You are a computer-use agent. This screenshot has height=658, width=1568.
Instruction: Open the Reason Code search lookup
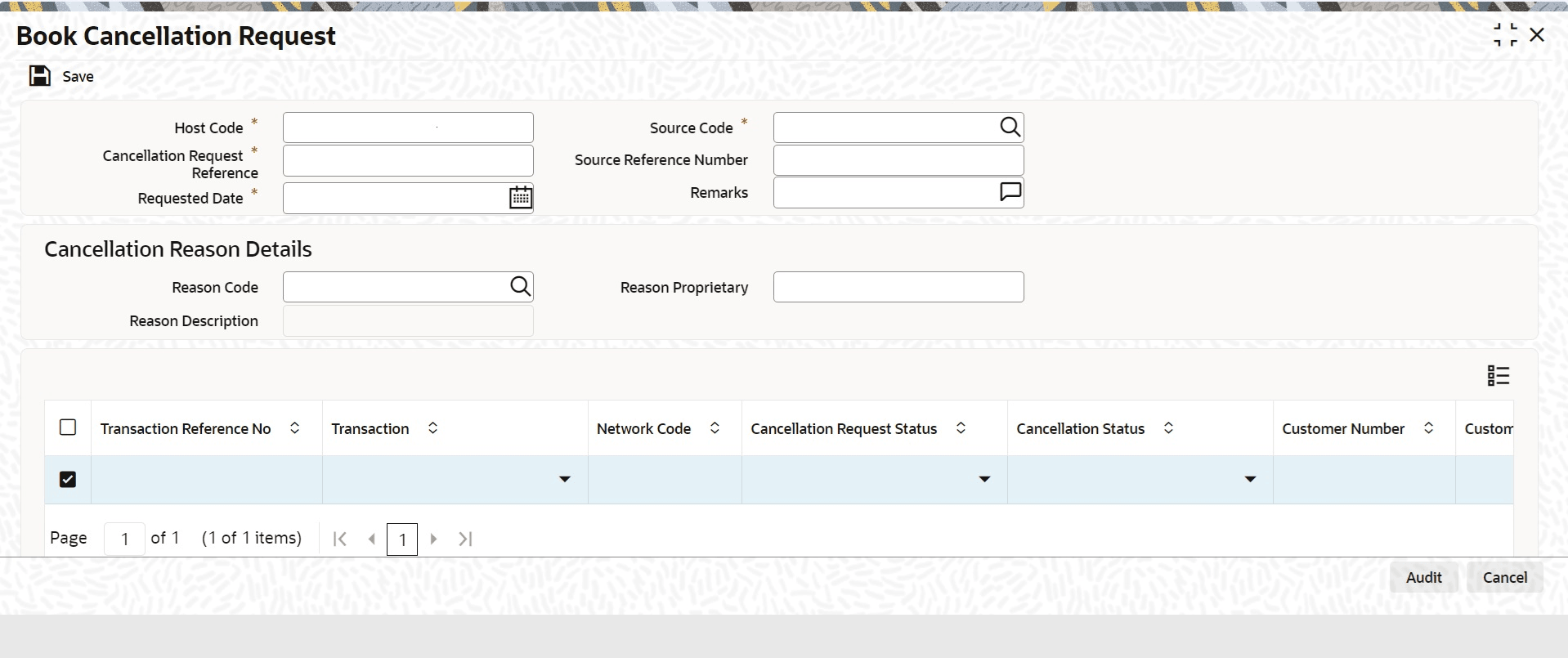pyautogui.click(x=520, y=286)
